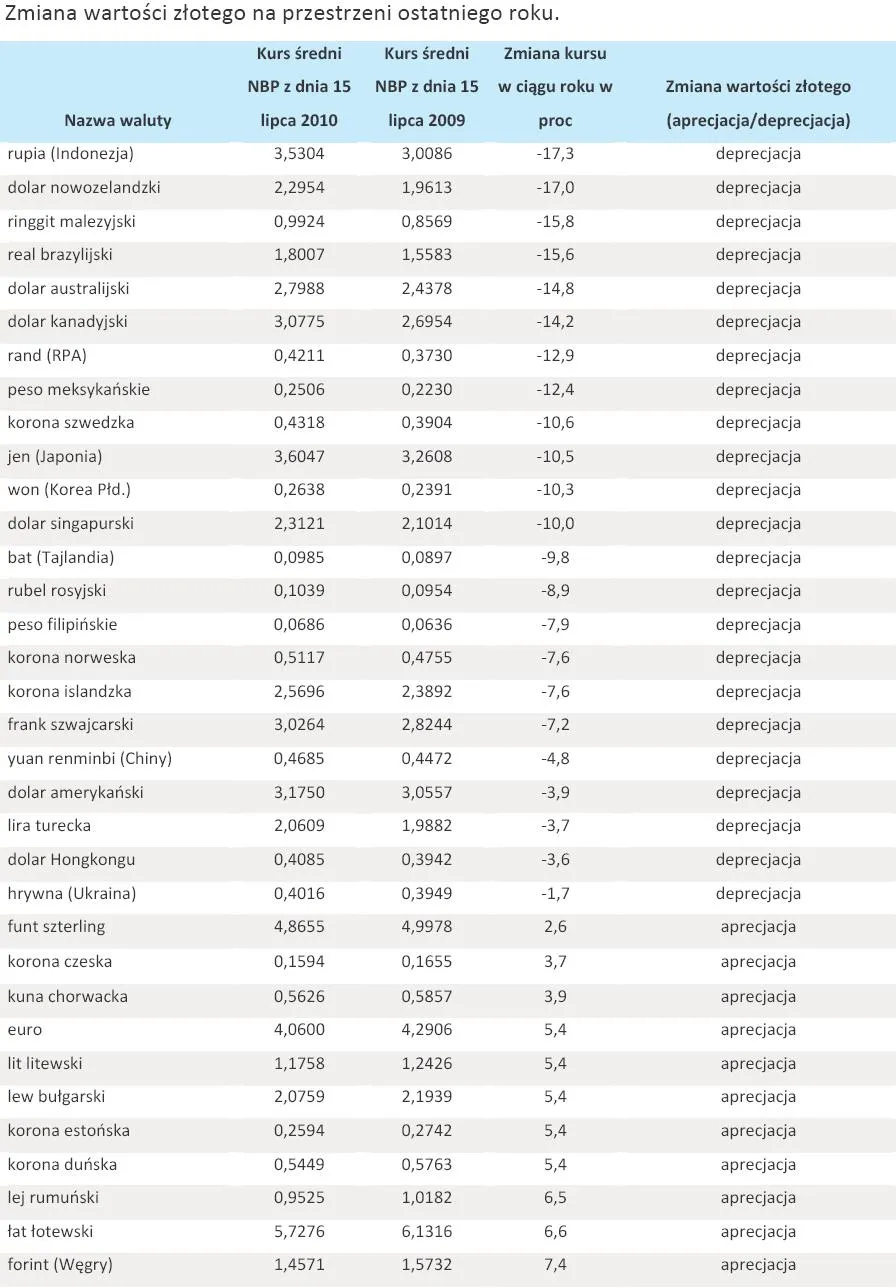Click the 2009 rate 4,9978 for funt szterling
Image resolution: width=896 pixels, height=1288 pixels.
click(x=427, y=927)
